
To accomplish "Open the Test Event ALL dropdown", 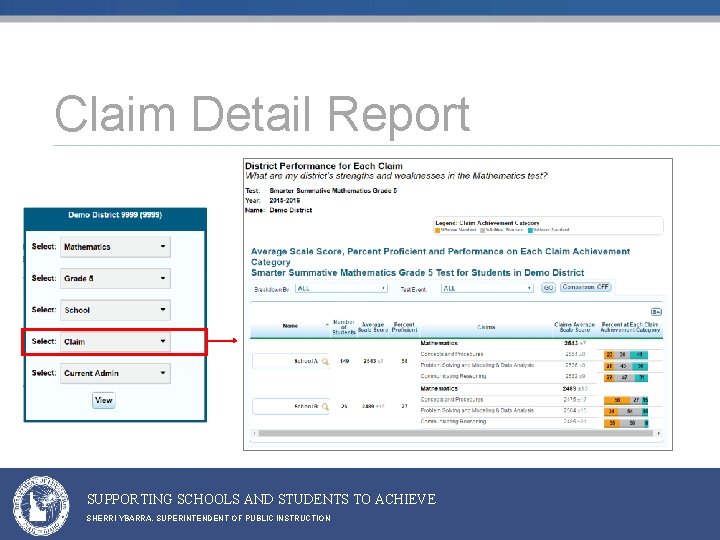I will pyautogui.click(x=487, y=288).
